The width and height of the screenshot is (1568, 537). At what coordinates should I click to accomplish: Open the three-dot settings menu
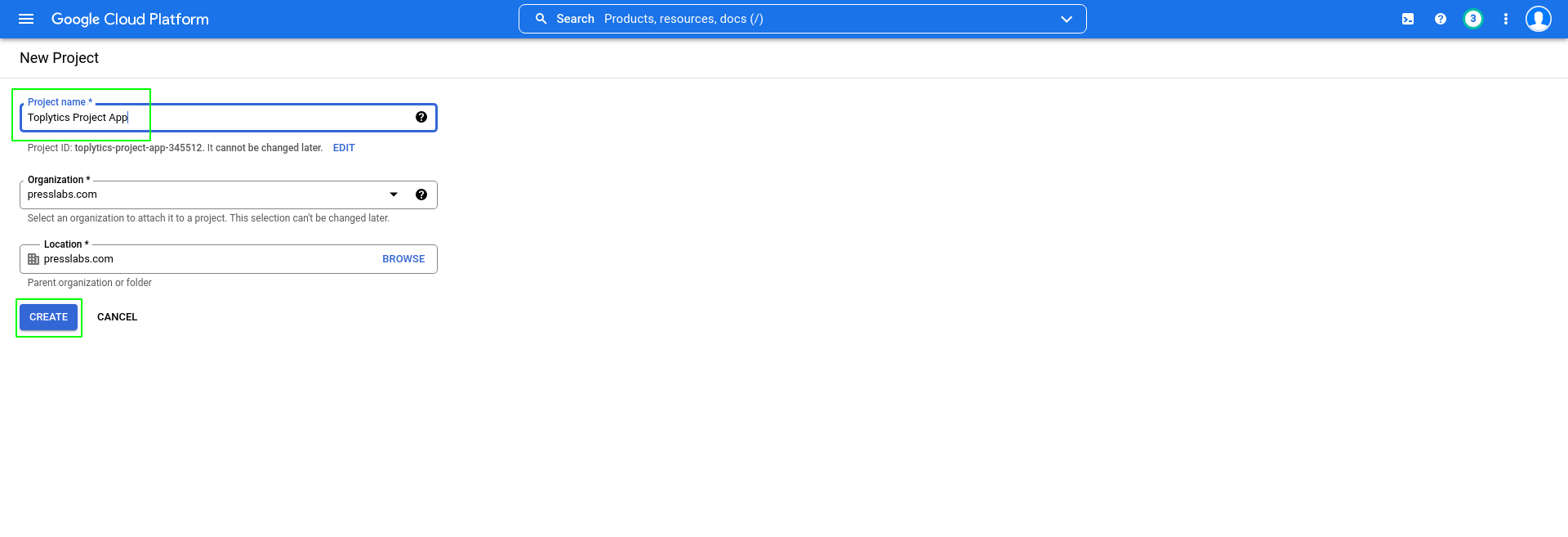pos(1506,19)
